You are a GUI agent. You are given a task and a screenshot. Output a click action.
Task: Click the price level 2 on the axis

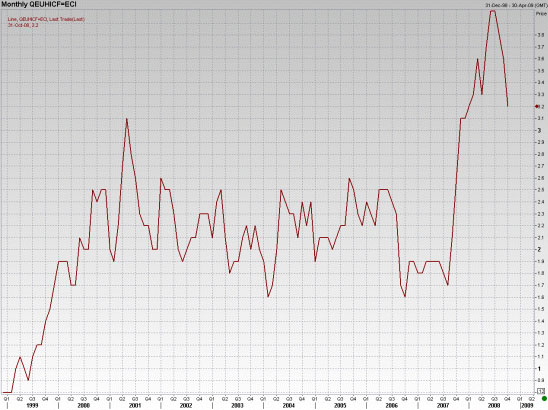(x=539, y=250)
